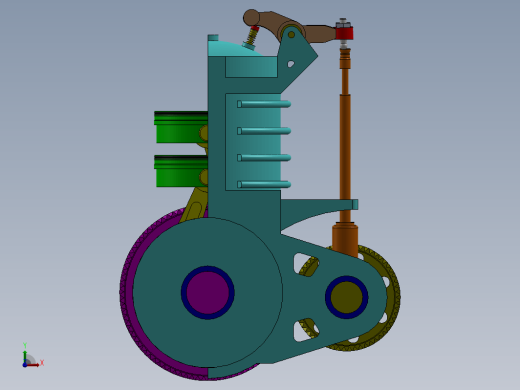The width and height of the screenshot is (520, 390).
Task: Select the small teal stud atop the cylinder head
Action: (213, 37)
